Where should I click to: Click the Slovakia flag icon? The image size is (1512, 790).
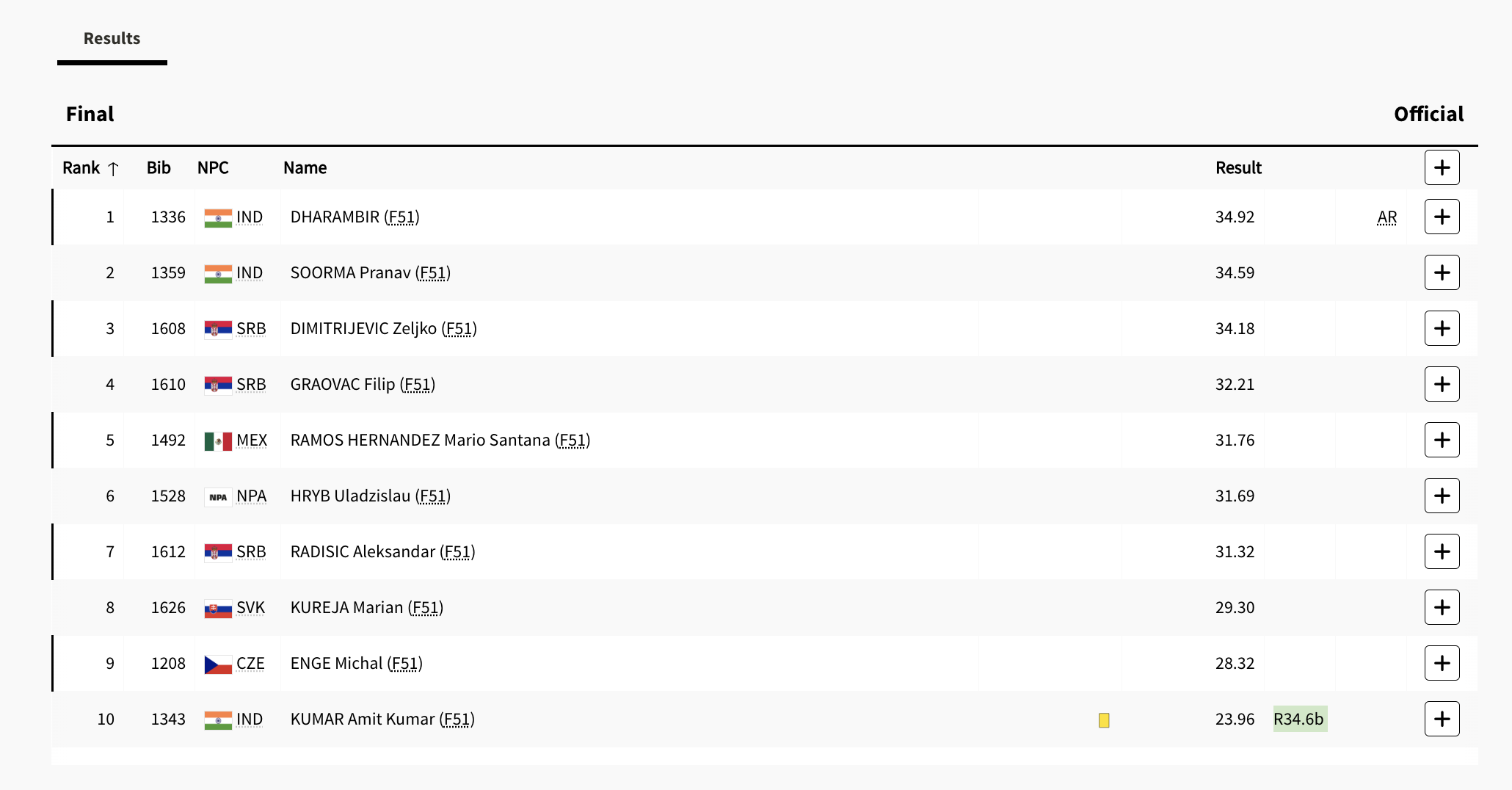218,609
